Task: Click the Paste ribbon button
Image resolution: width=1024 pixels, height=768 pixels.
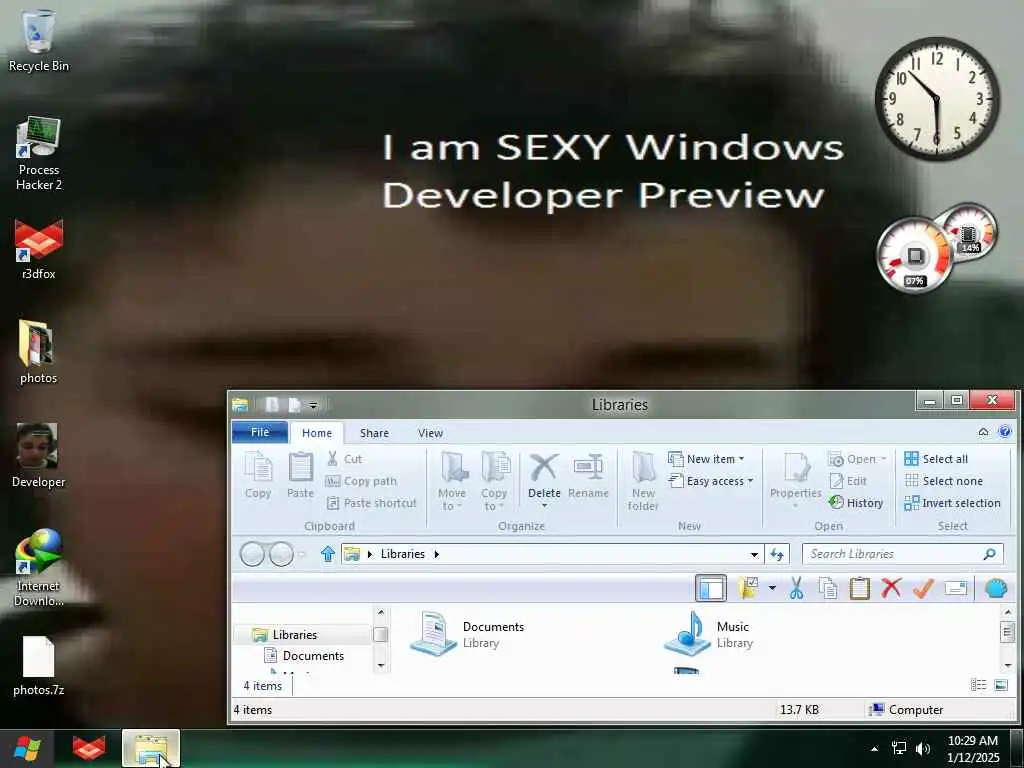Action: click(x=300, y=475)
